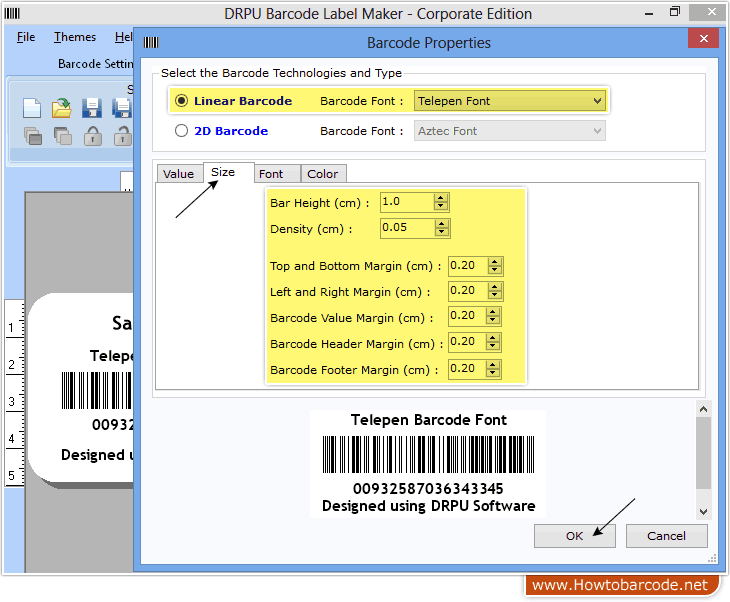The width and height of the screenshot is (730, 602).
Task: Click the OK button
Action: point(575,536)
